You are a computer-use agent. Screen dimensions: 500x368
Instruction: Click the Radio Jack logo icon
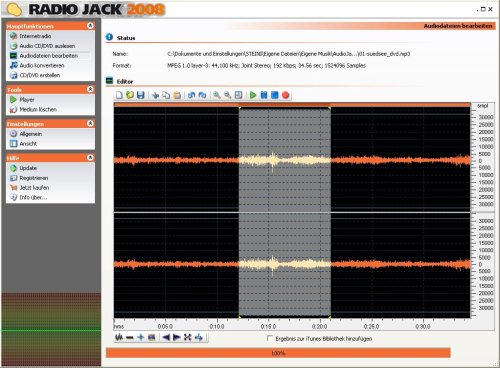tap(14, 9)
